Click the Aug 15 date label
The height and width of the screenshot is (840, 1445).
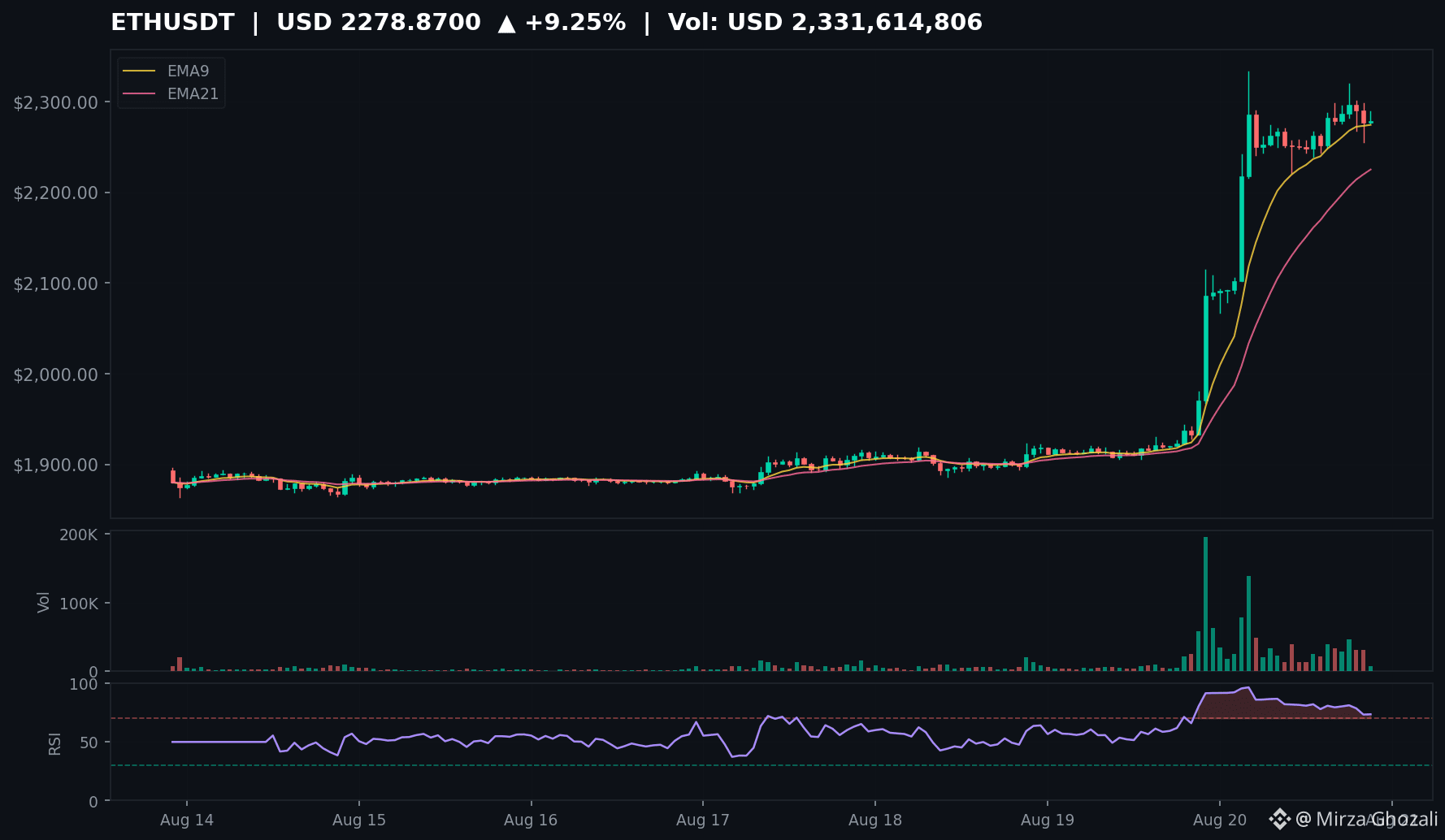pyautogui.click(x=359, y=820)
